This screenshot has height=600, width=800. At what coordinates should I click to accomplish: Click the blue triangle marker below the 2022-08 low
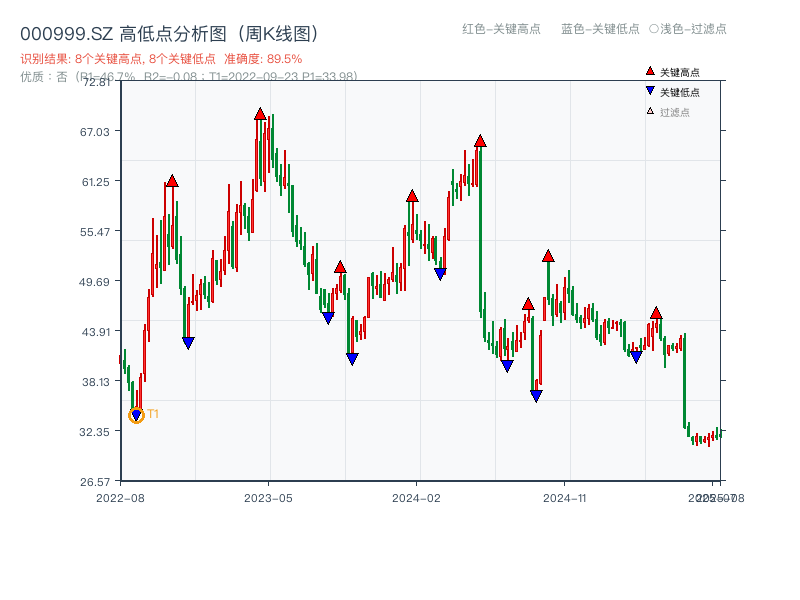coord(136,413)
